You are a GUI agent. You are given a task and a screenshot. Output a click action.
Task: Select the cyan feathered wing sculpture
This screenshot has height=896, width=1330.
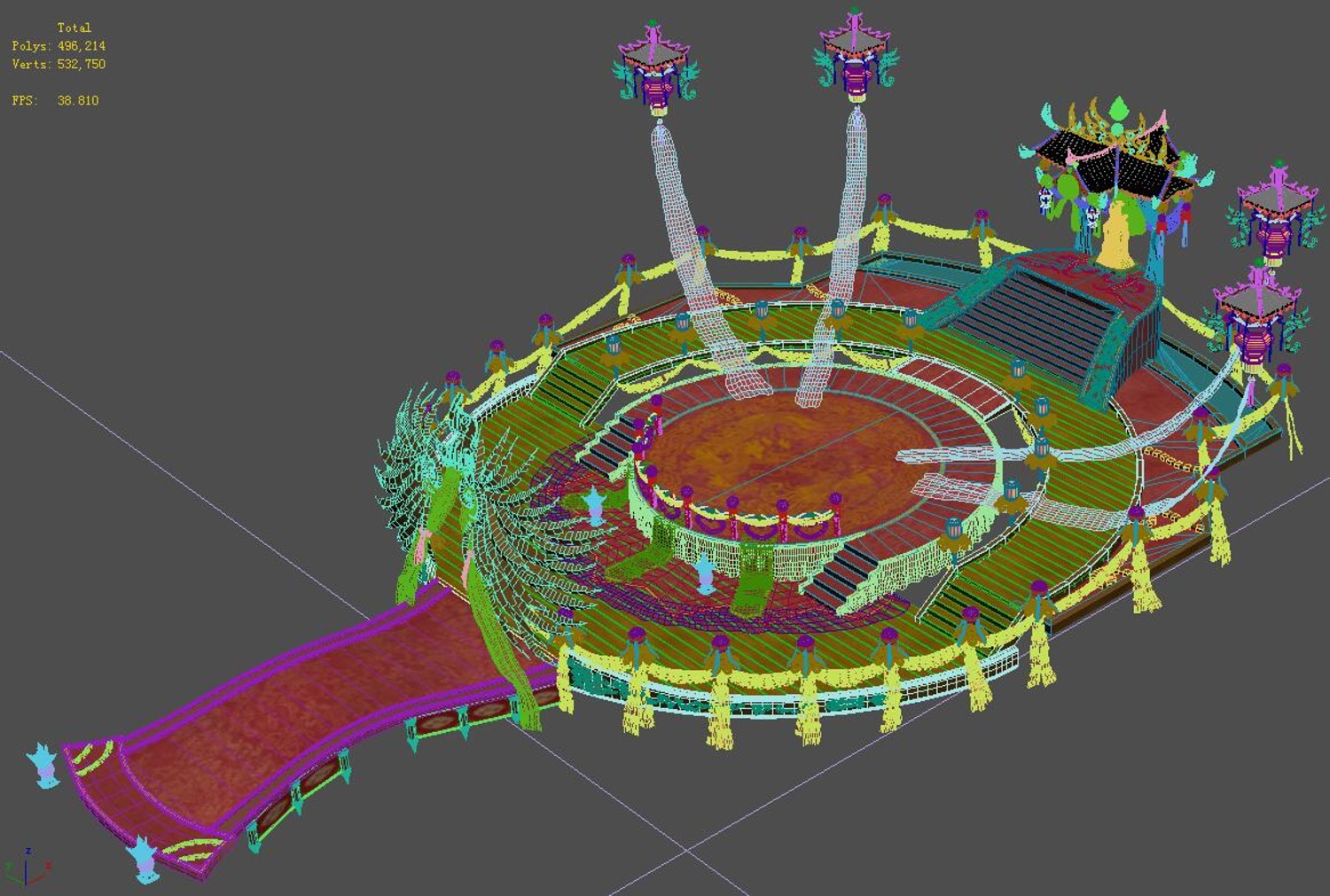point(461,496)
